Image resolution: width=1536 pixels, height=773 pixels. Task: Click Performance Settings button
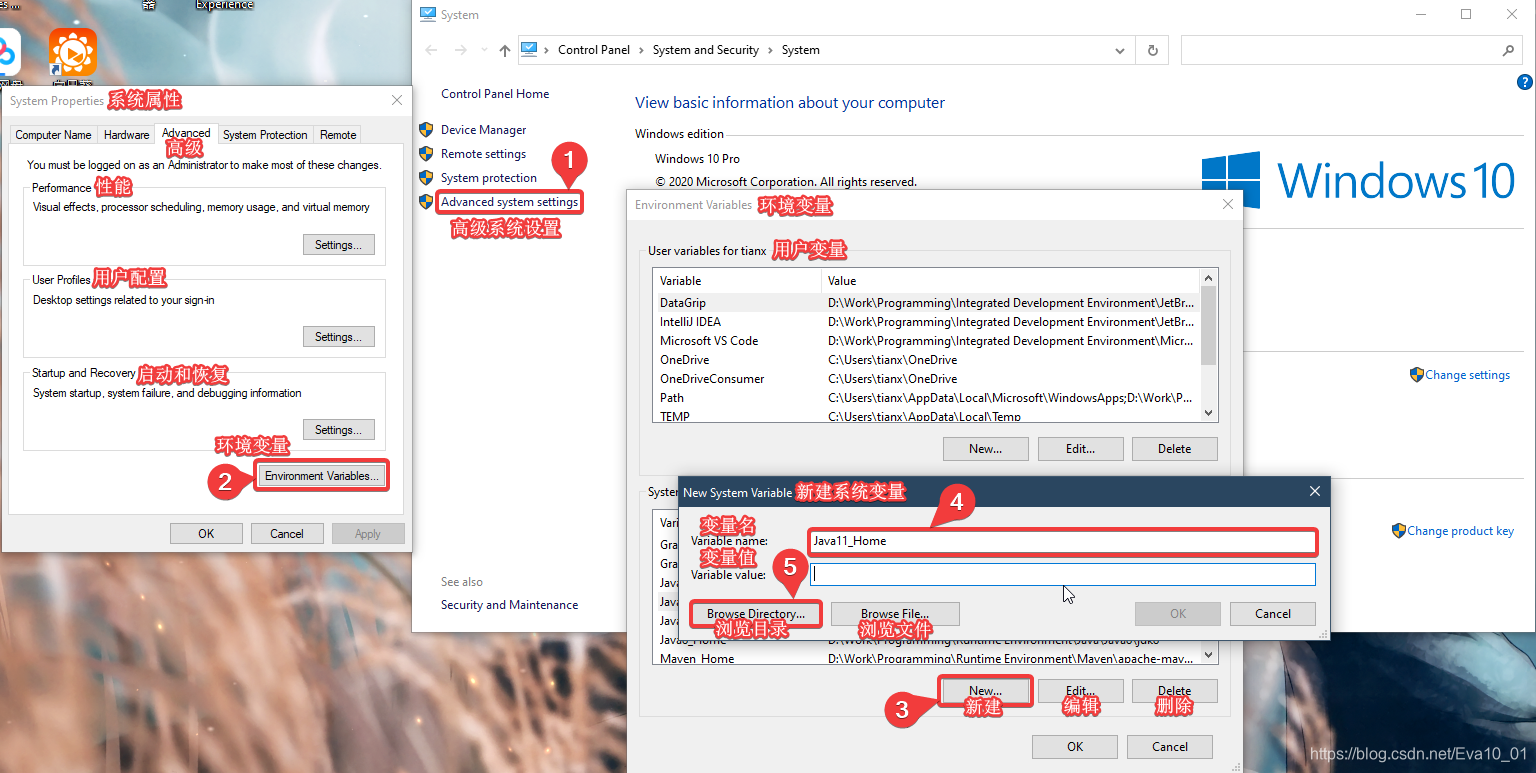tap(339, 245)
